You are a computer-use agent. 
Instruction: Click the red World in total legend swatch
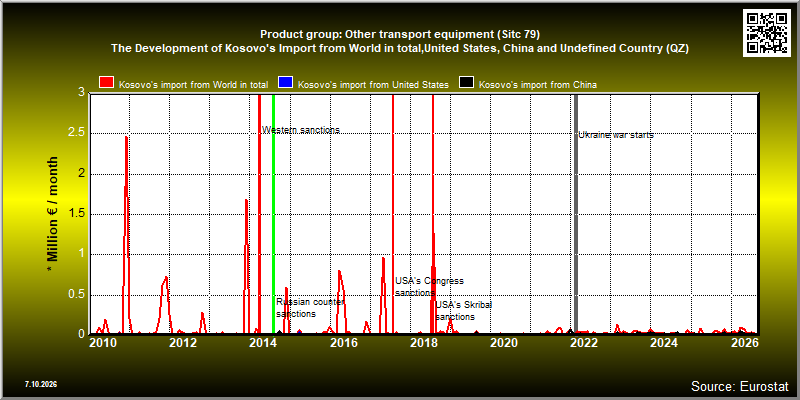tap(107, 84)
